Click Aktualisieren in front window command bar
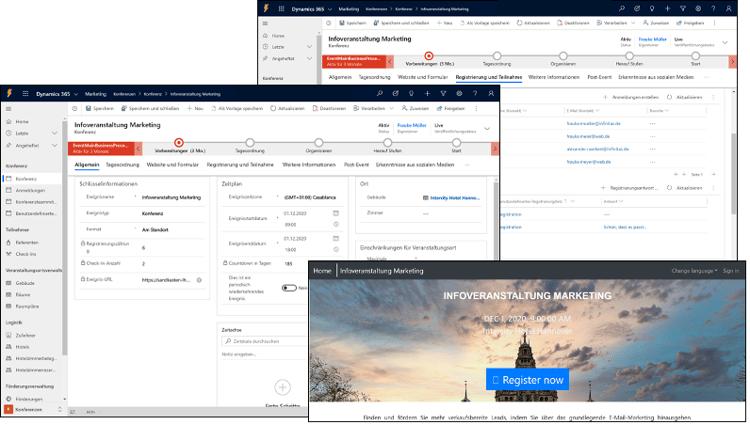Viewport: 750px width, 425px height. click(x=287, y=109)
